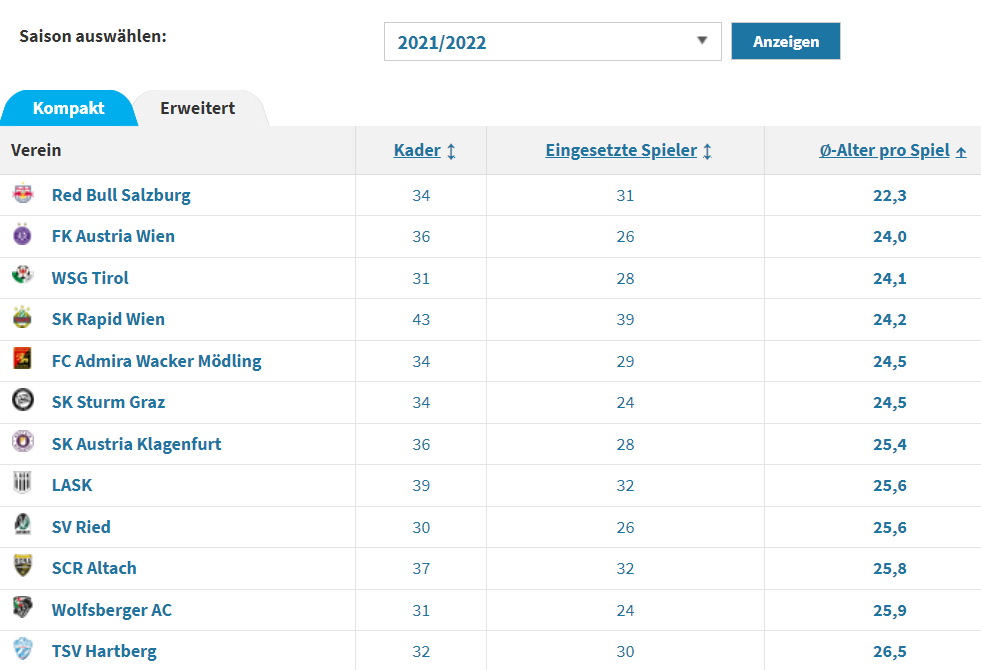Click the Wolfsberger AC club crest
This screenshot has height=670, width=981.
22,609
